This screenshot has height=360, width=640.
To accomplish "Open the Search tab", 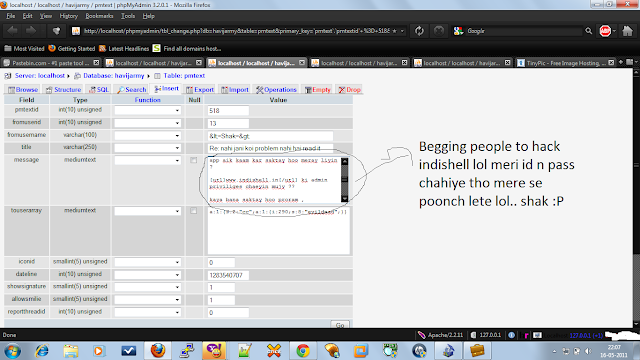I will 131,89.
